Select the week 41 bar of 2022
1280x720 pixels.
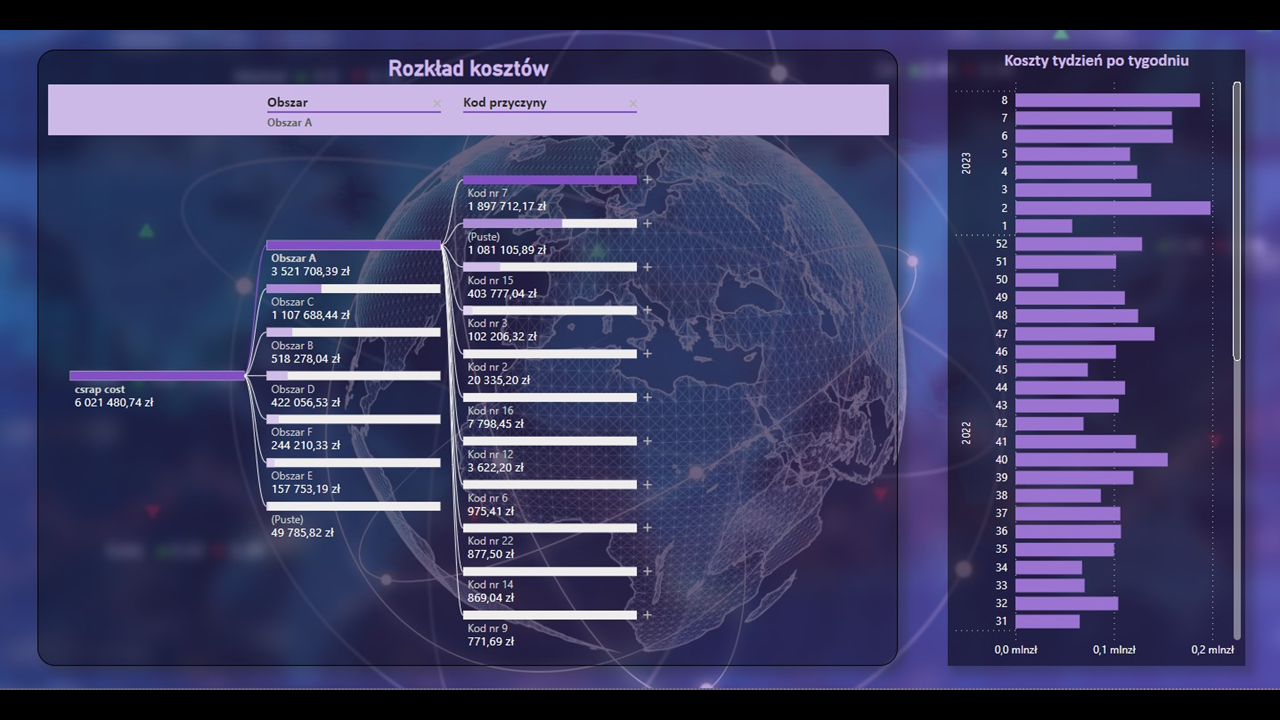point(1076,442)
